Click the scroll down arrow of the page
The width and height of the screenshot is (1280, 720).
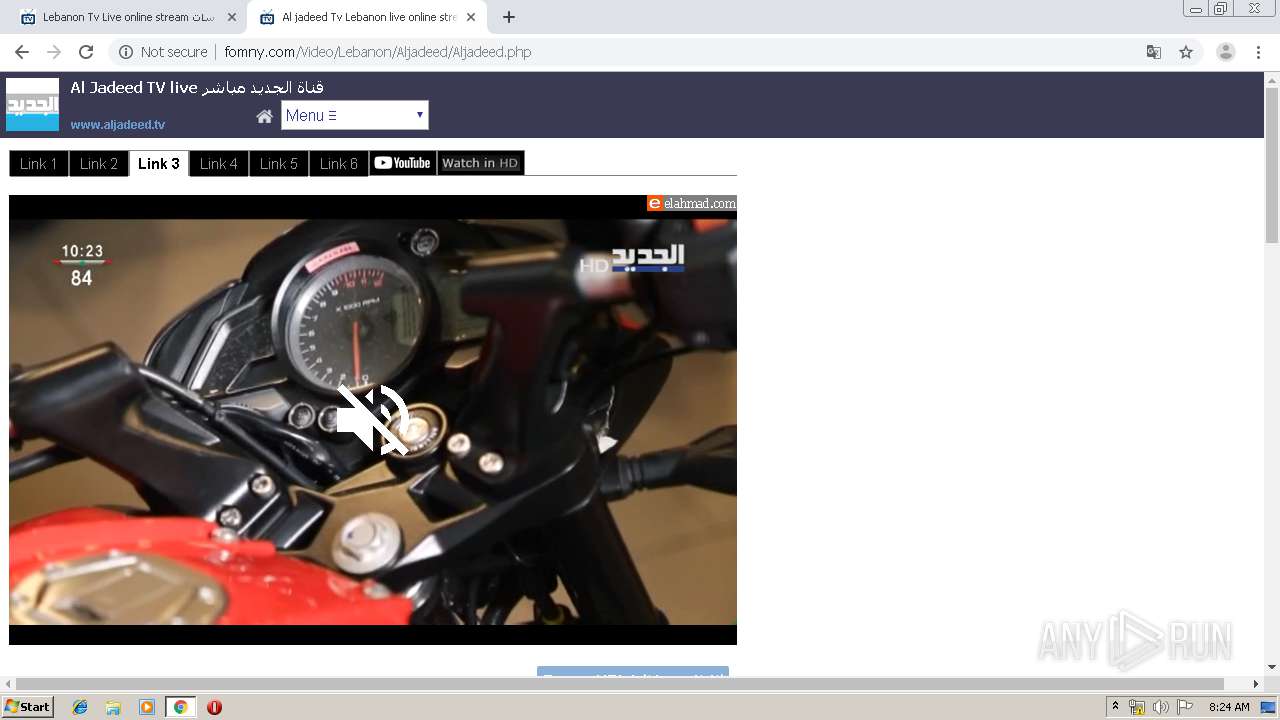coord(1272,667)
